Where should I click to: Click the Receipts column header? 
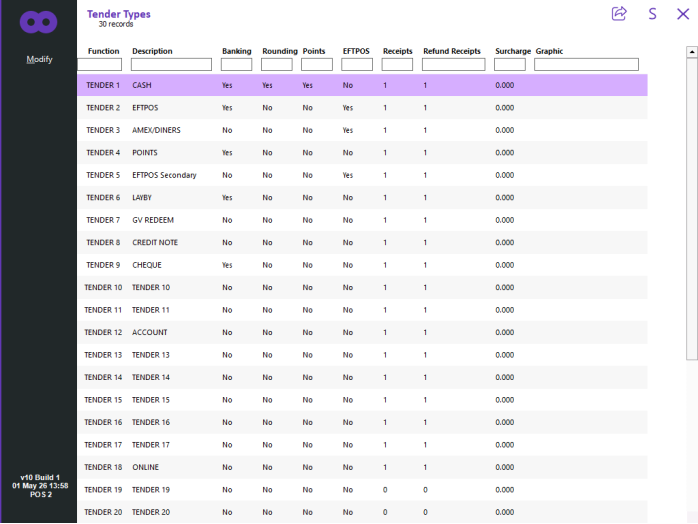(x=398, y=51)
